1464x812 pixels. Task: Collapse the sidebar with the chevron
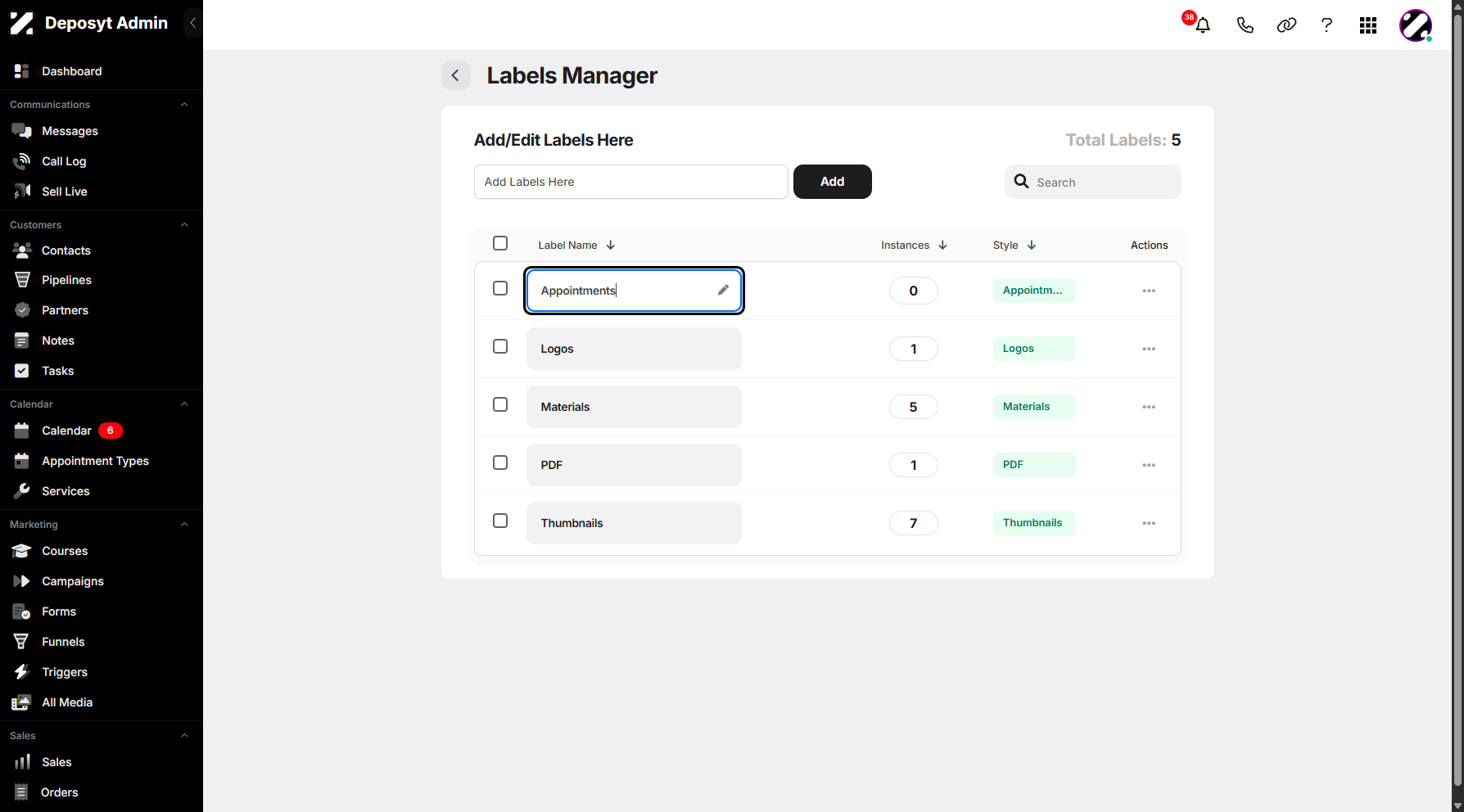192,23
